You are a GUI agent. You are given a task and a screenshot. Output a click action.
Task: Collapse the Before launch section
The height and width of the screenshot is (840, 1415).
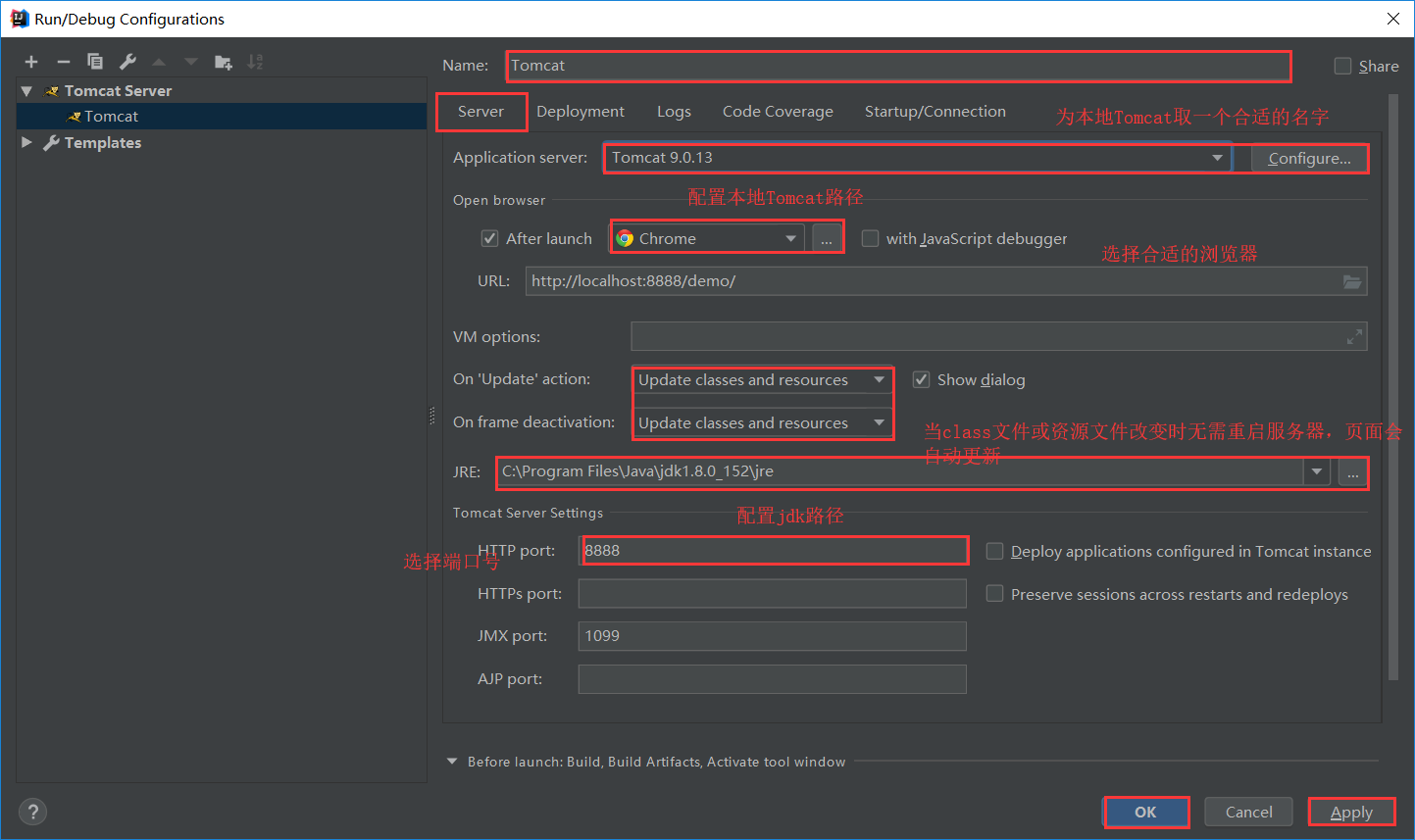click(x=452, y=762)
